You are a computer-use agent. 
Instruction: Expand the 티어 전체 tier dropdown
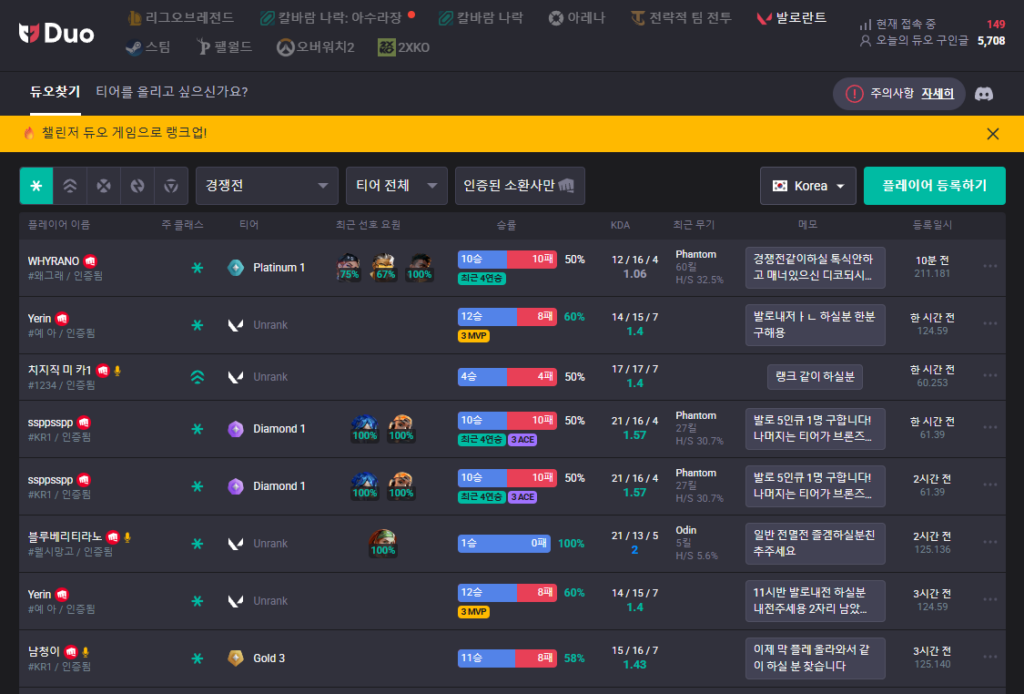pyautogui.click(x=396, y=186)
